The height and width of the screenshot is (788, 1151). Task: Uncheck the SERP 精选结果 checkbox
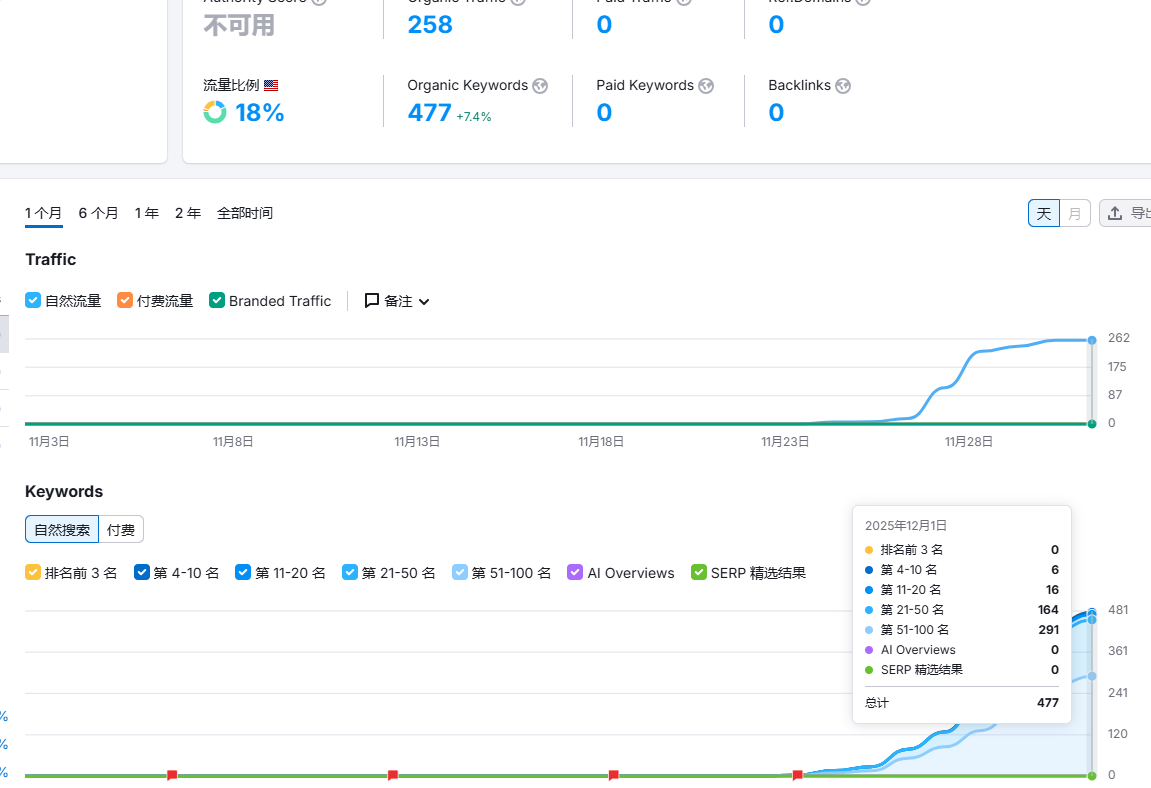pyautogui.click(x=697, y=572)
